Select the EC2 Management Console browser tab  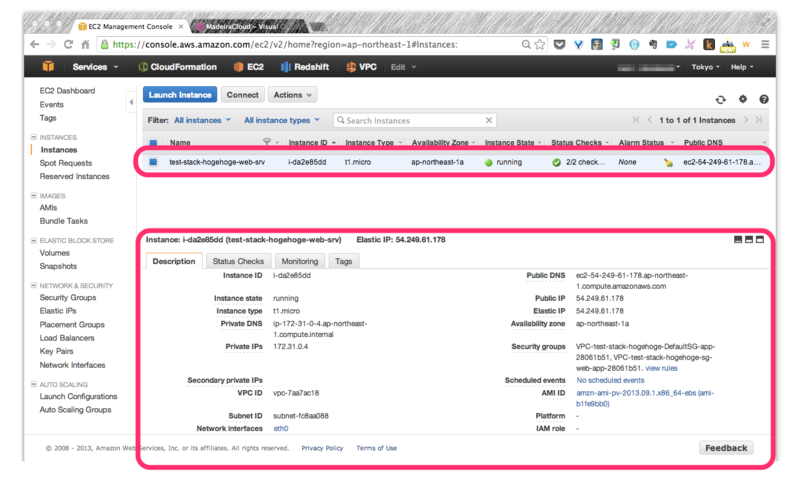[x=130, y=27]
